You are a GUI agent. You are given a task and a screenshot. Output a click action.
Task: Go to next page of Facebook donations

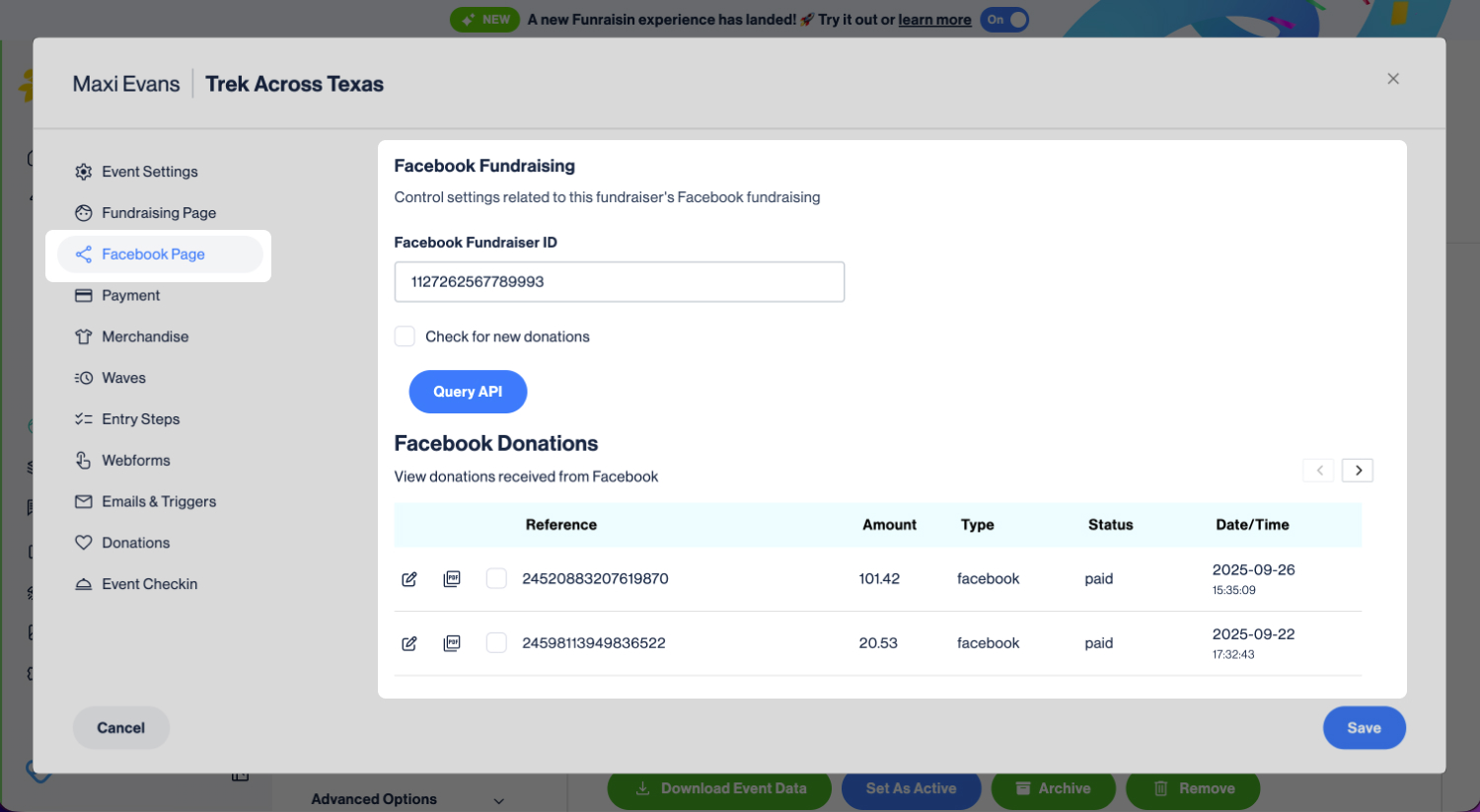[x=1358, y=471]
